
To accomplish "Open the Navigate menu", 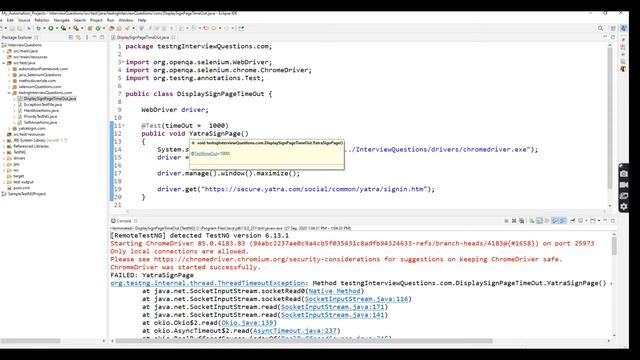I will click(x=62, y=20).
